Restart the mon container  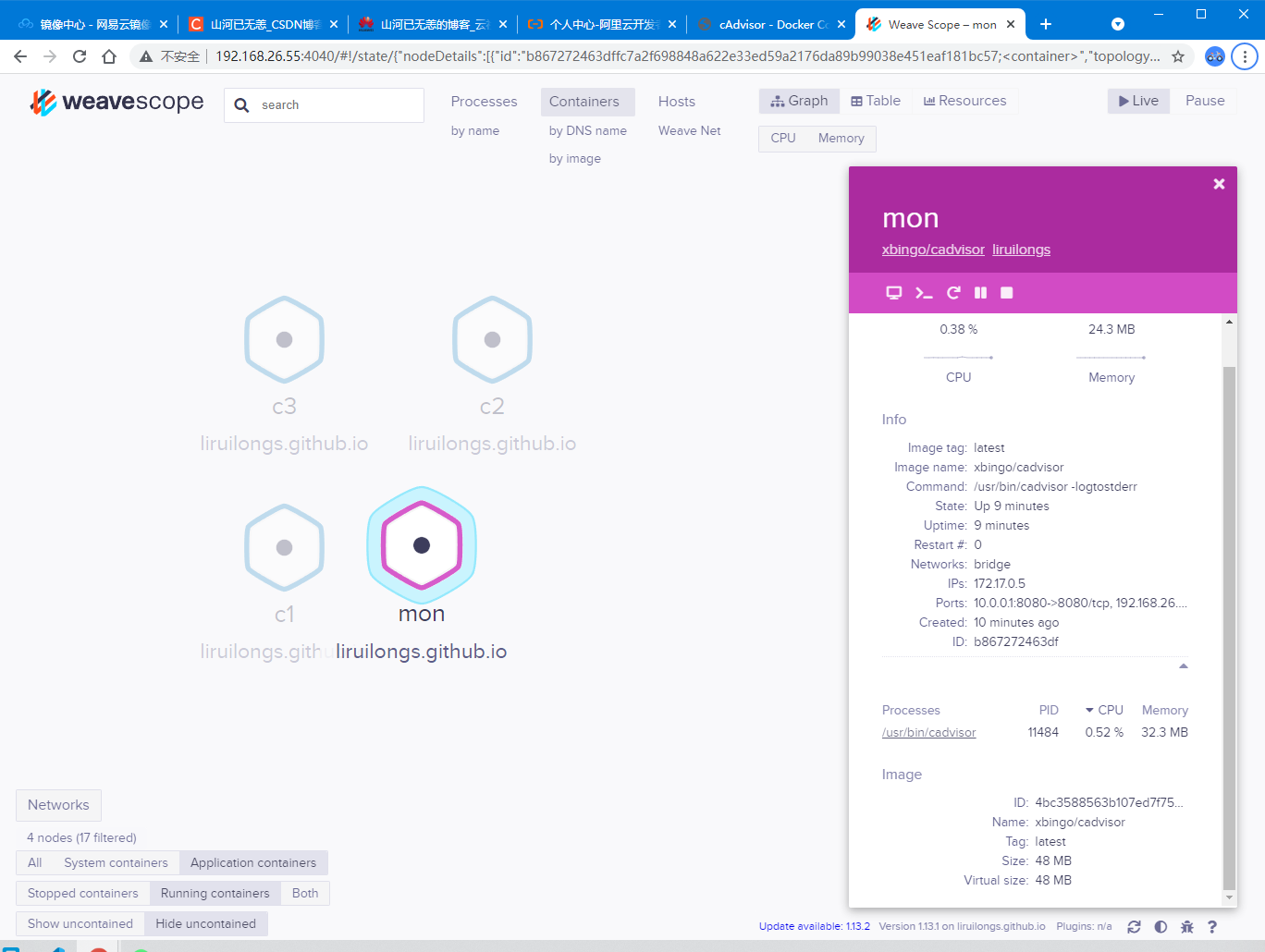coord(953,293)
